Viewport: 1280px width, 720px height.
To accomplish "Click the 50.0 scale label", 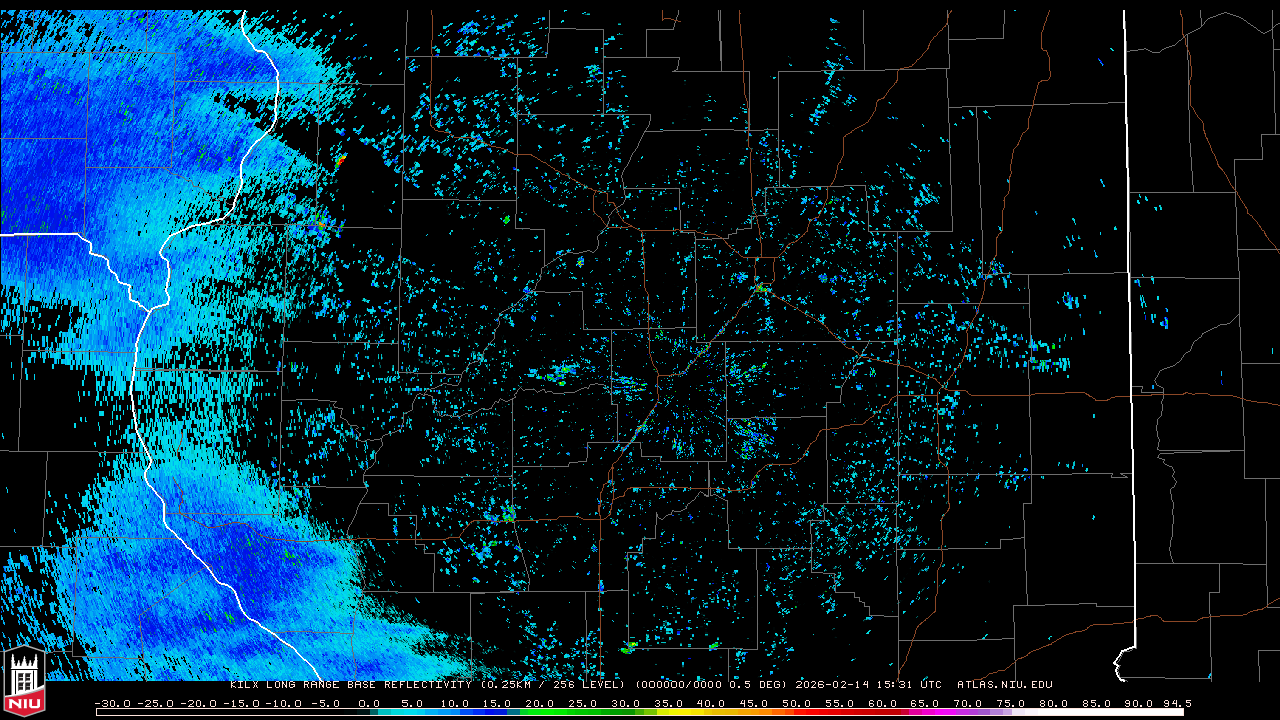I will [797, 703].
